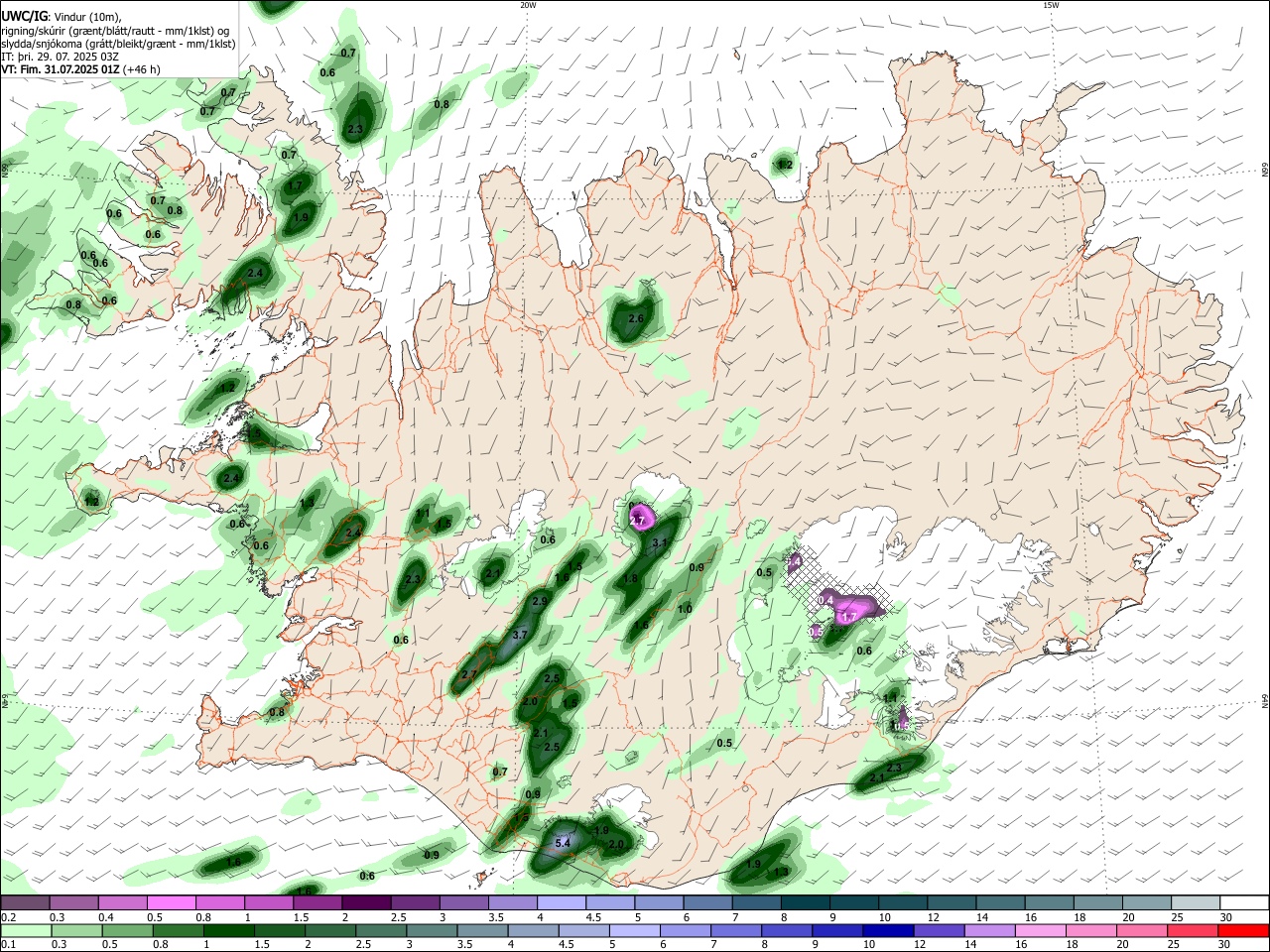Image resolution: width=1270 pixels, height=952 pixels.
Task: Click the 3.1 rainfall value on the map
Action: [660, 542]
